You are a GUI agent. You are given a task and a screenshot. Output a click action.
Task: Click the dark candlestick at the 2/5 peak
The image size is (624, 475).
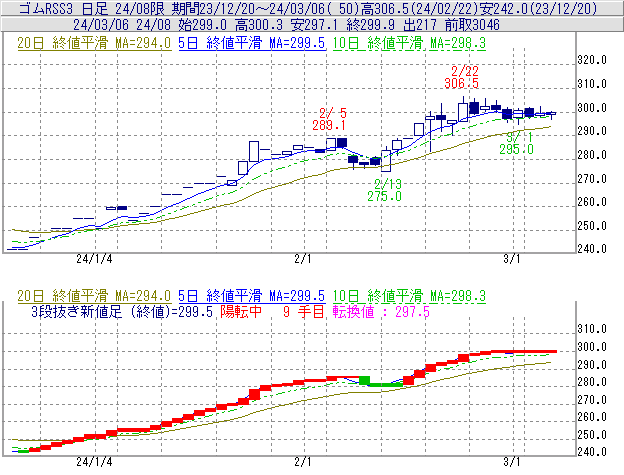(342, 143)
